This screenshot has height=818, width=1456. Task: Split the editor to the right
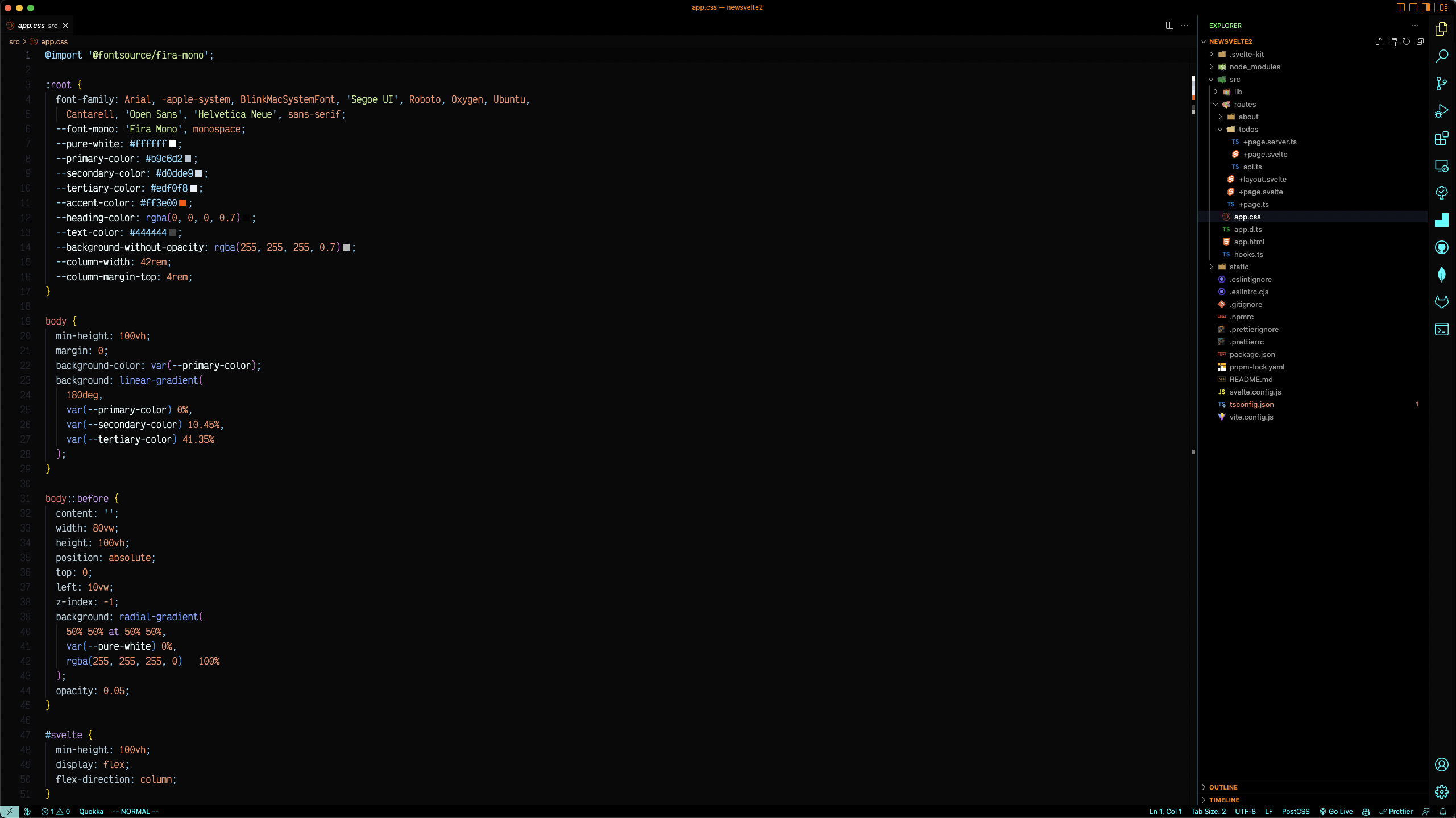(1169, 26)
